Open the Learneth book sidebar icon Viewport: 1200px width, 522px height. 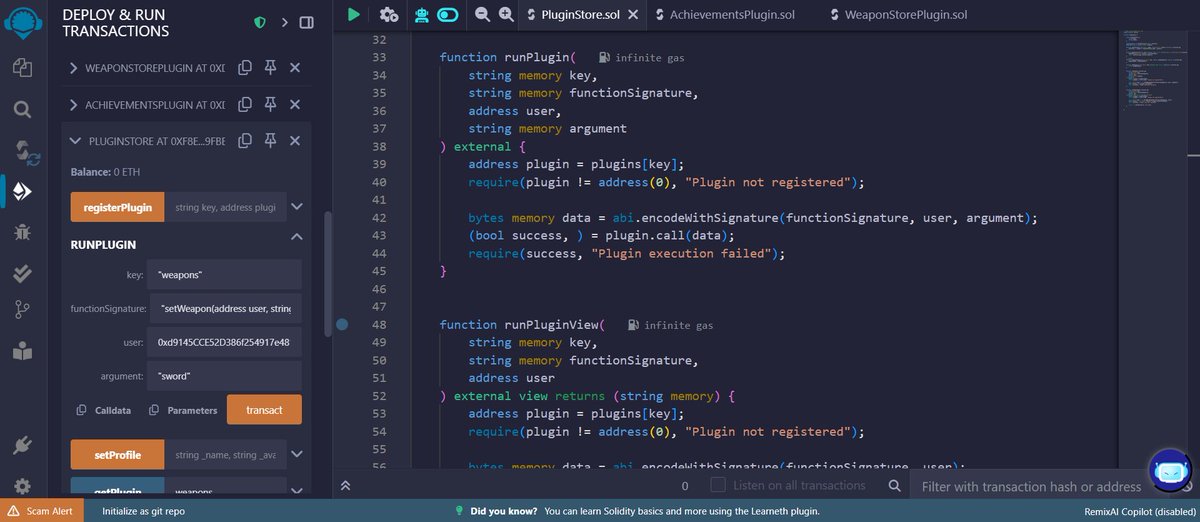tap(21, 353)
